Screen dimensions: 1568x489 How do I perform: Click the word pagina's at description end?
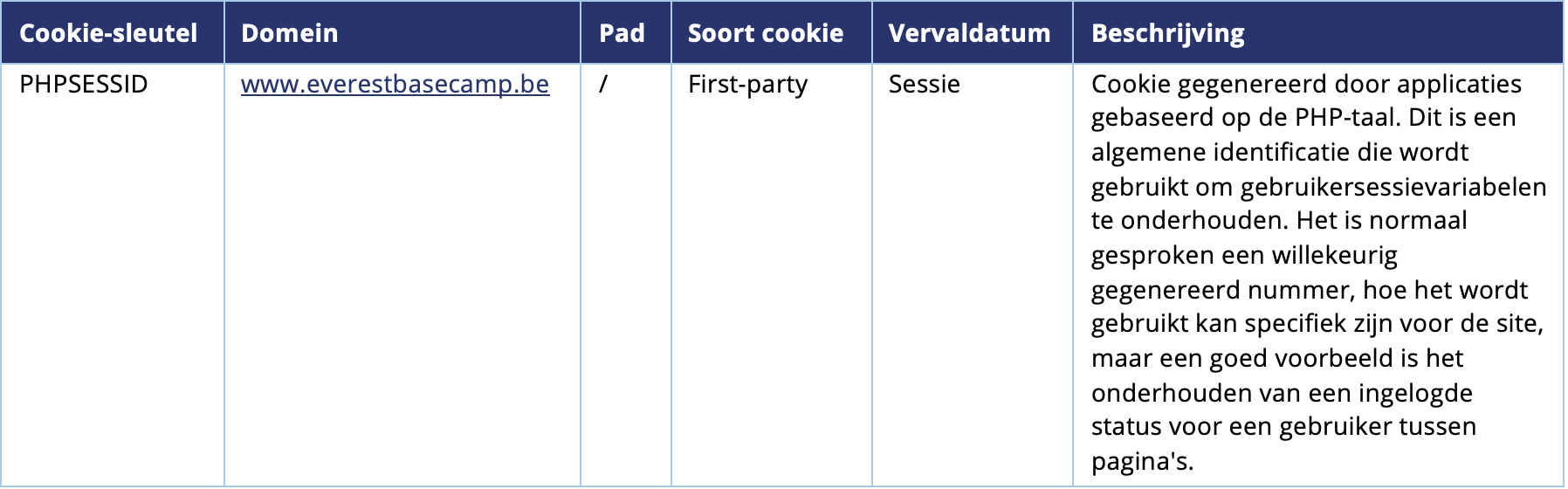(1141, 461)
